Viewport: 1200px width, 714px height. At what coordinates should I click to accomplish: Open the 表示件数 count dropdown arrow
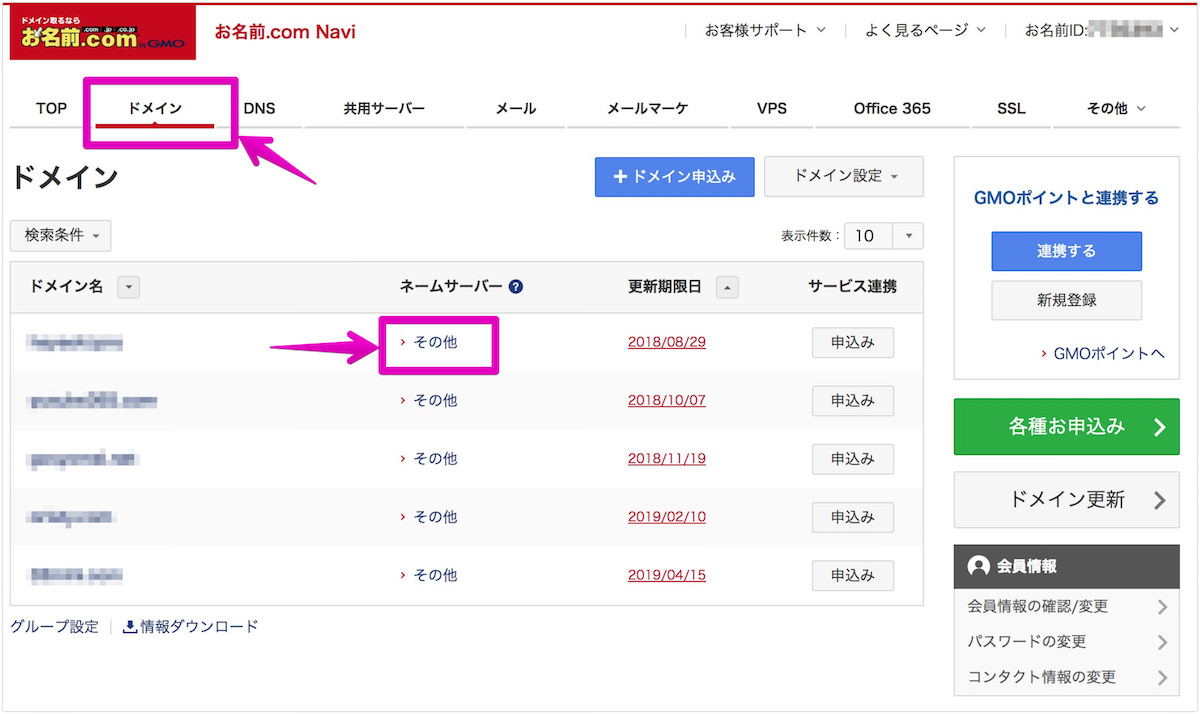tap(909, 236)
